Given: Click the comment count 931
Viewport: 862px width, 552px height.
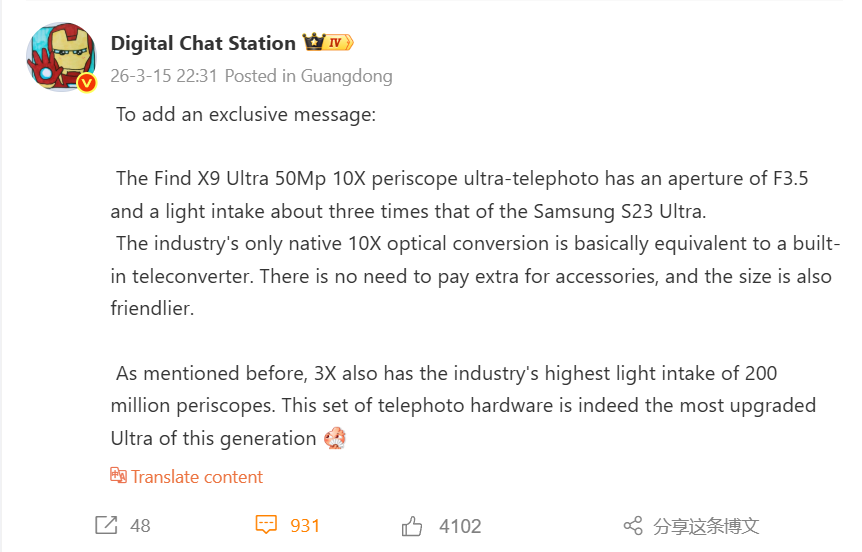Looking at the screenshot, I should [x=305, y=526].
